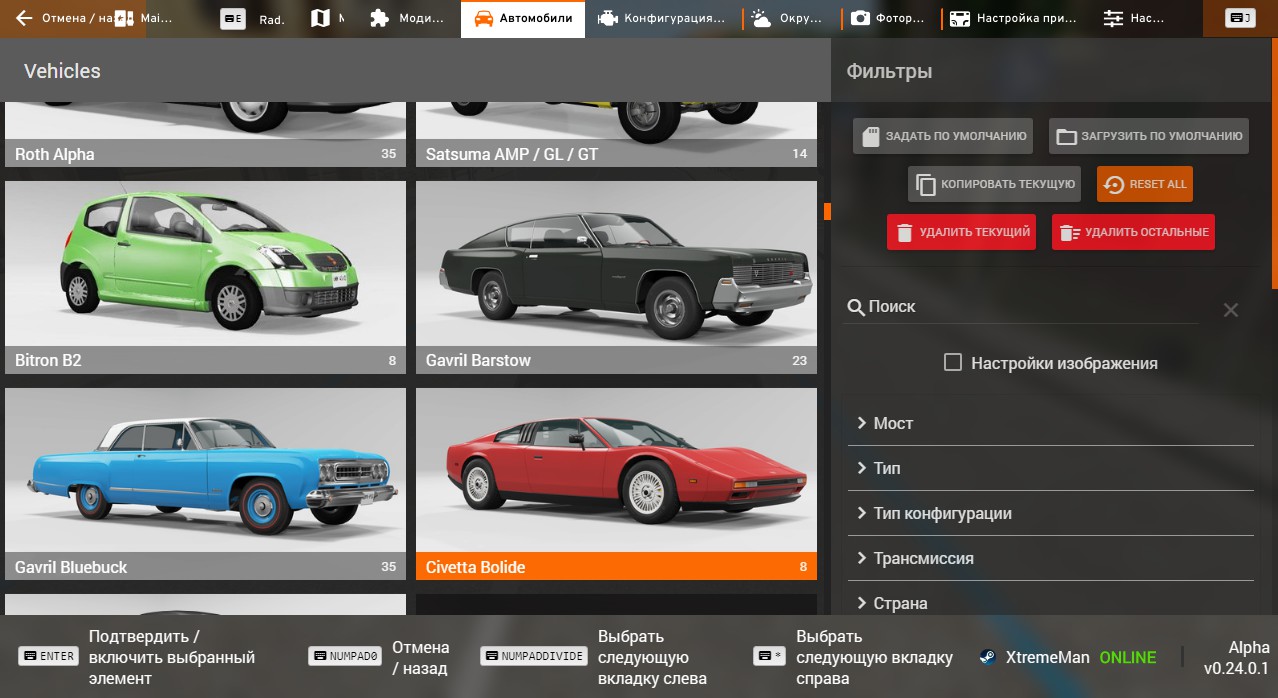The width and height of the screenshot is (1278, 698).
Task: Click the XtremeMan username
Action: coord(1046,657)
